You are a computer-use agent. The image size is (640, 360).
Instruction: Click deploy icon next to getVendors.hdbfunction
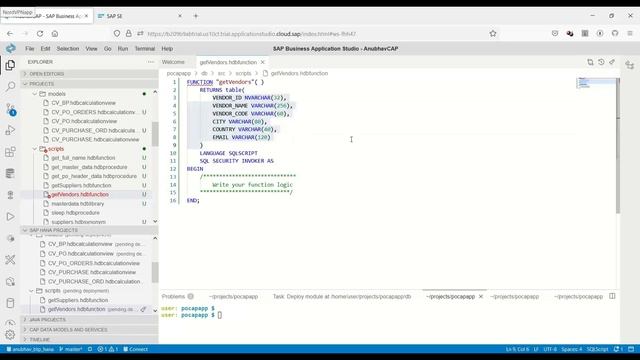(143, 309)
